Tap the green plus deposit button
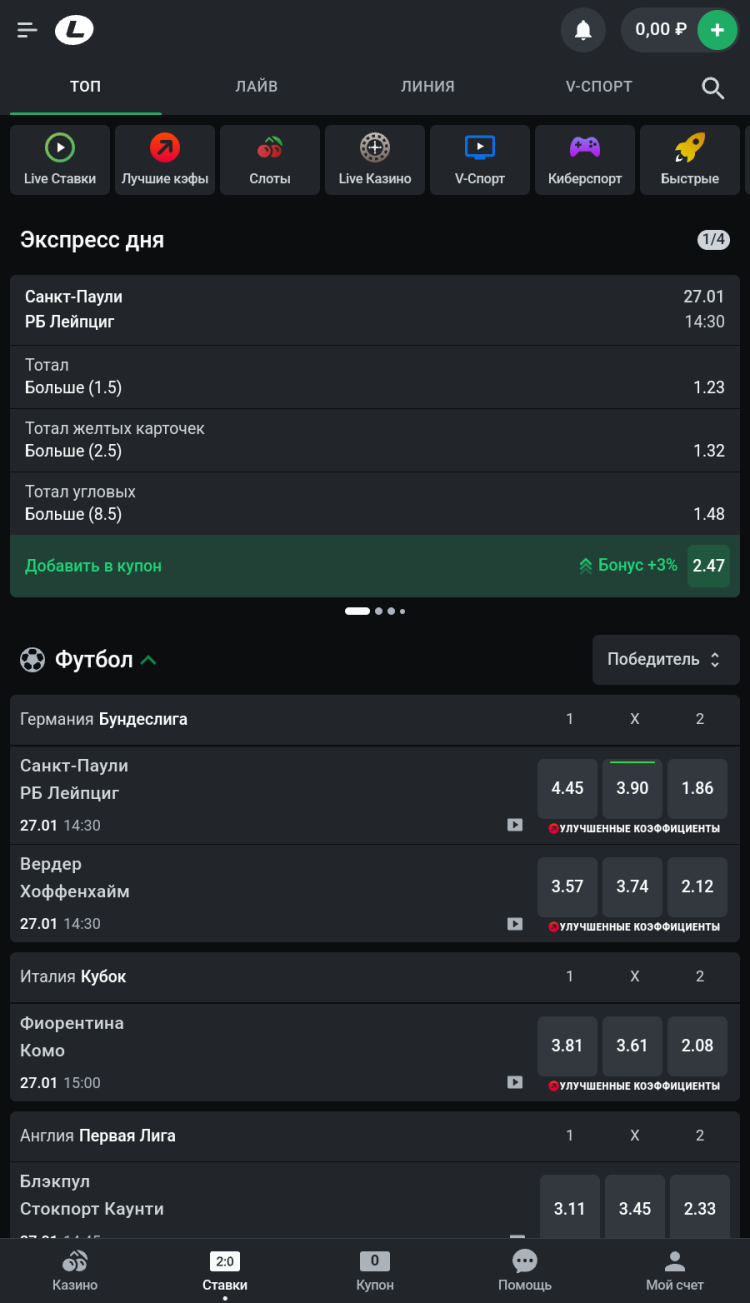The width and height of the screenshot is (750, 1303). (716, 31)
